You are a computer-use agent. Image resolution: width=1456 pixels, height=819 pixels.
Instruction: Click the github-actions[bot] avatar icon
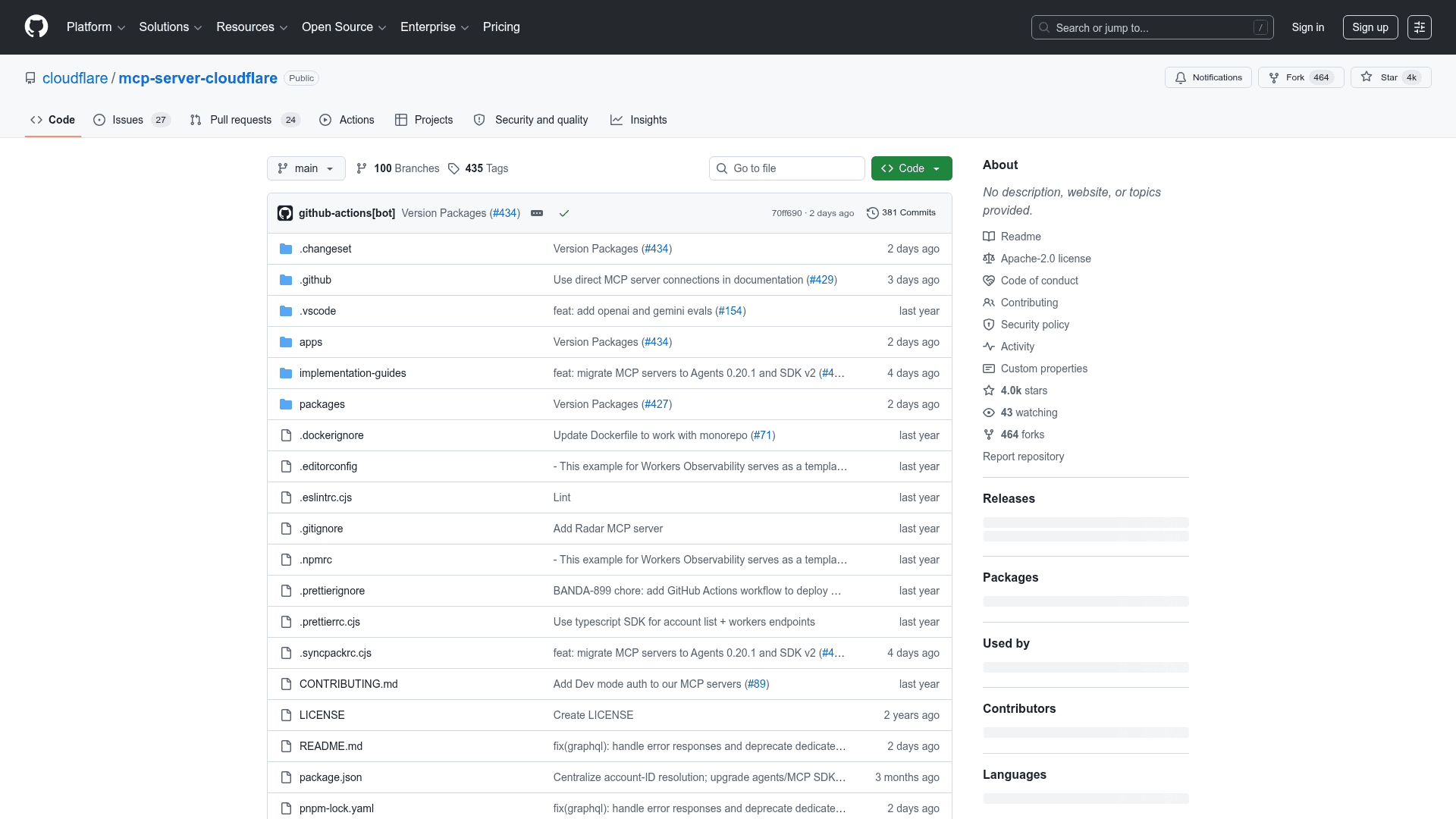coord(285,213)
